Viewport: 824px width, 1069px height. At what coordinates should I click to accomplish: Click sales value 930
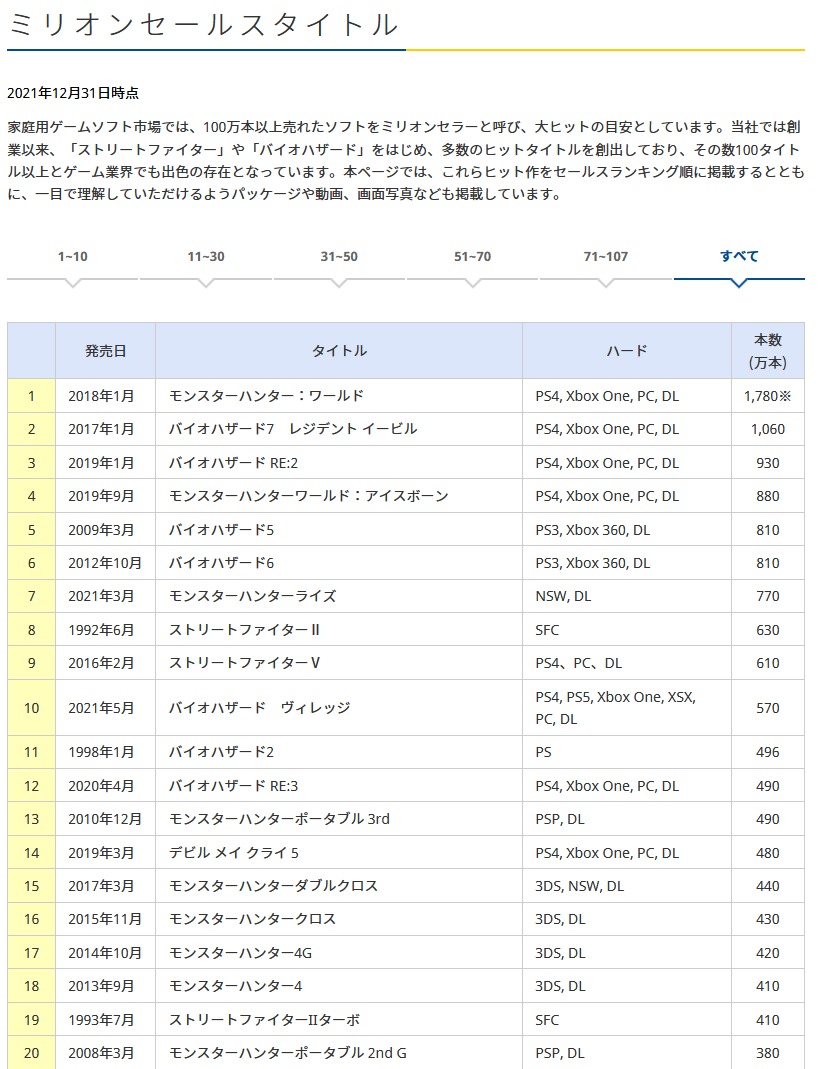click(x=767, y=463)
